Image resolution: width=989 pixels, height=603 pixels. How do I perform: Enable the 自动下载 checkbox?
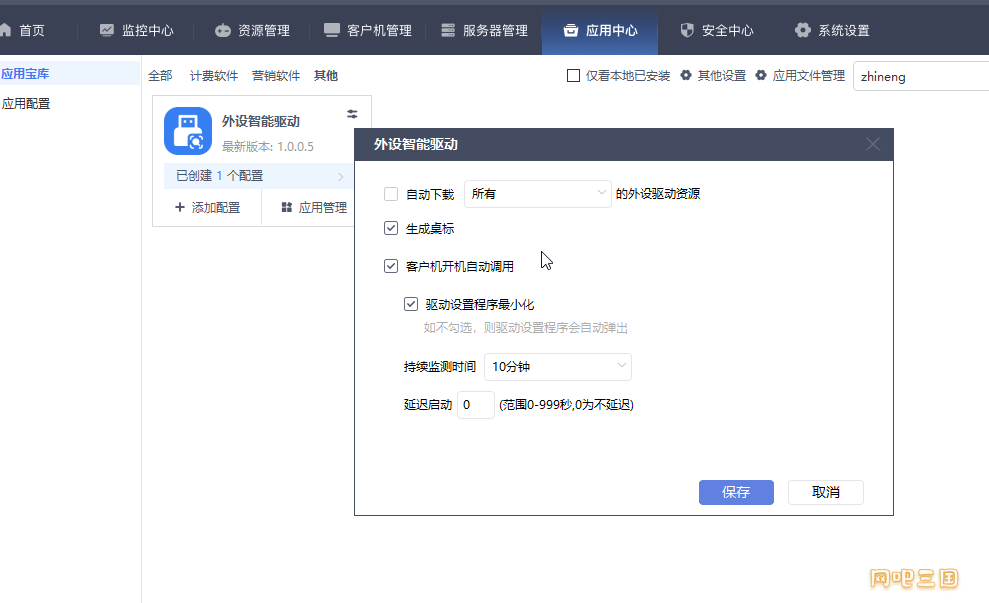391,194
